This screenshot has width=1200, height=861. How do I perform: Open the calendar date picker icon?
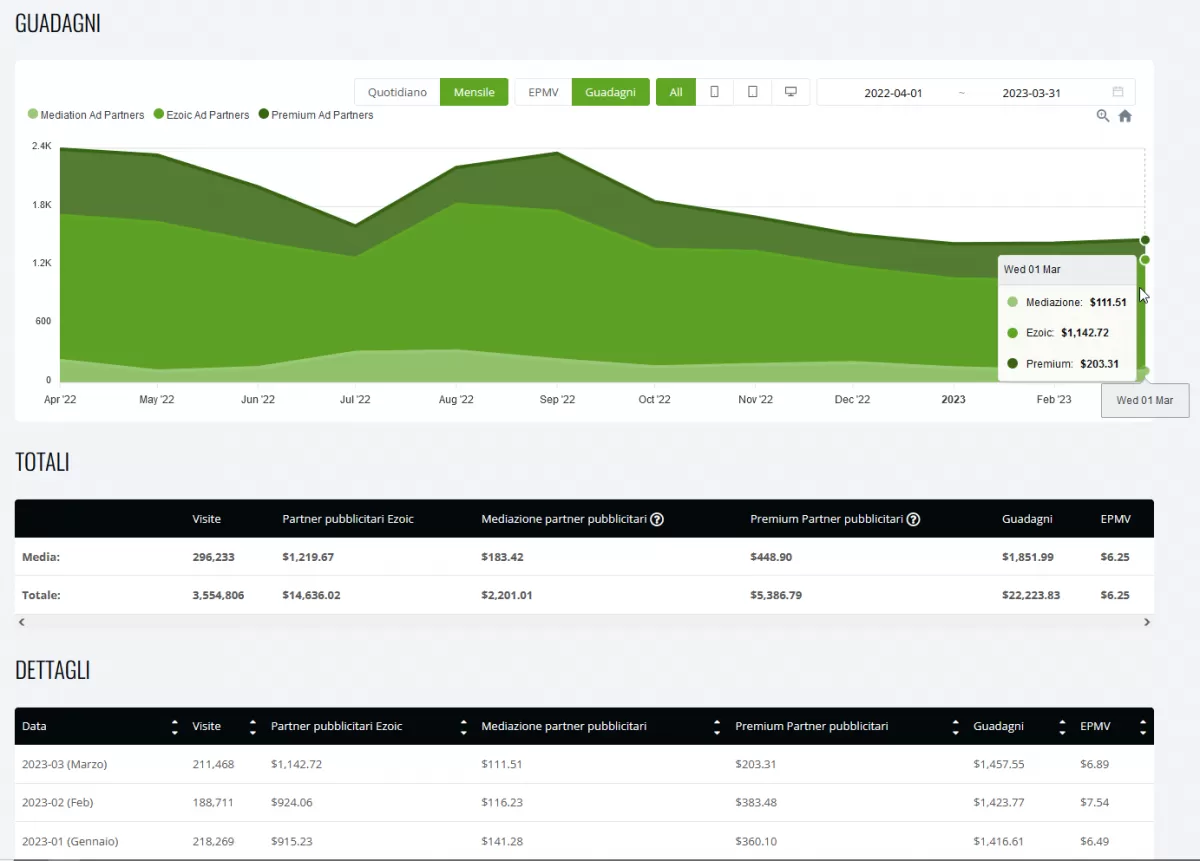1118,92
